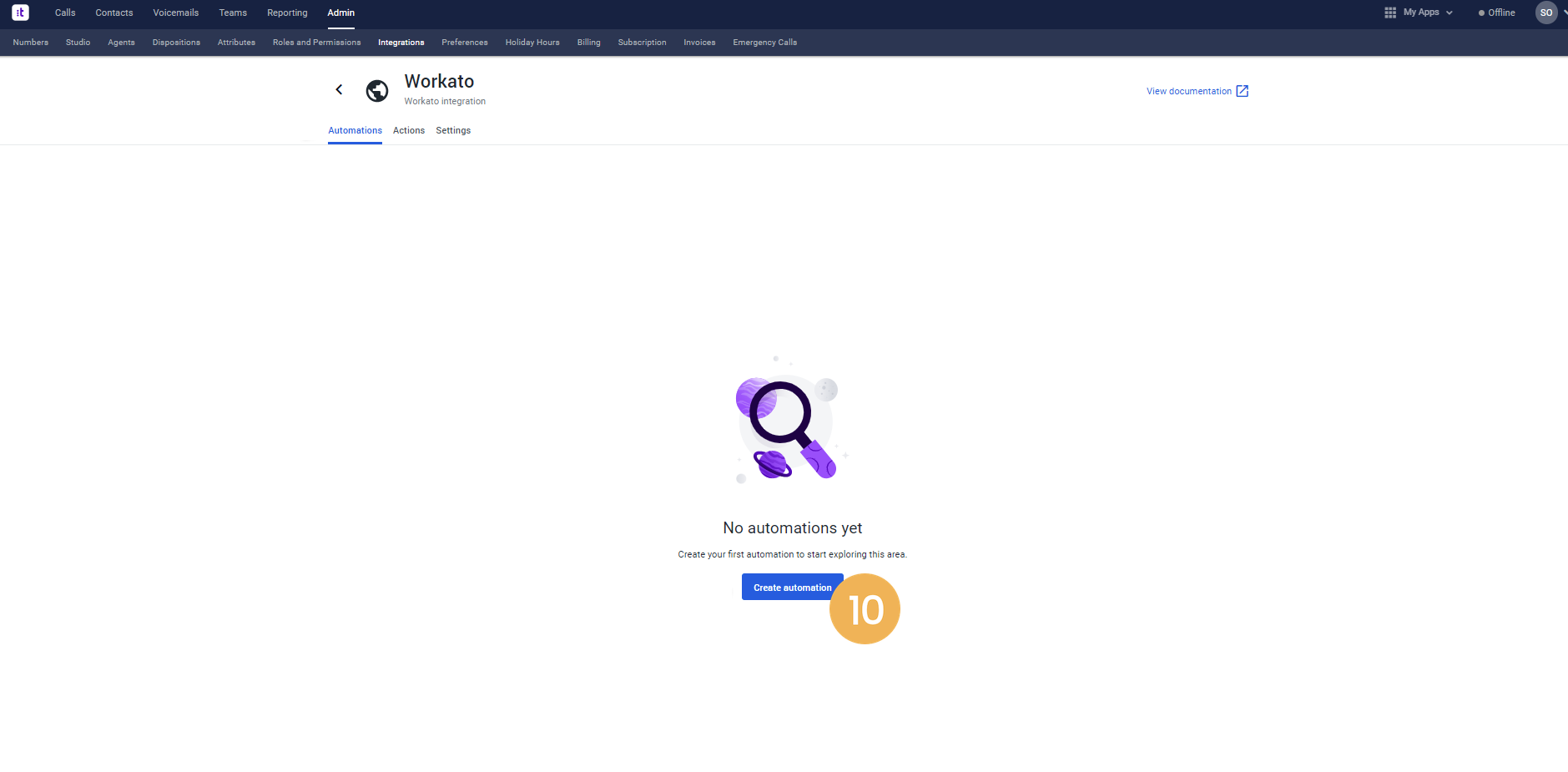Open the Reporting menu
The width and height of the screenshot is (1568, 772).
(x=287, y=13)
